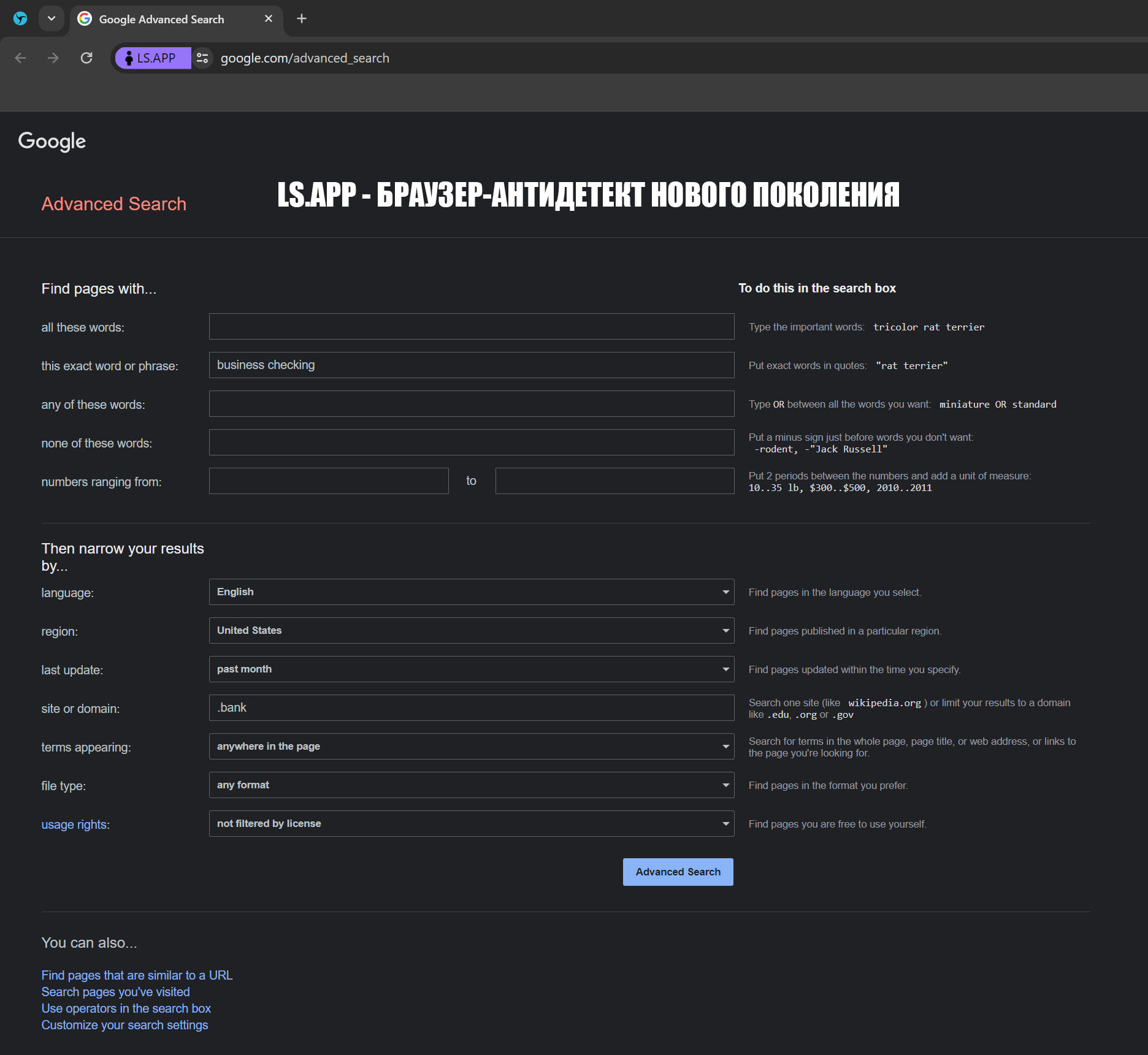The width and height of the screenshot is (1148, 1055).
Task: Click the 'usage rights' label link
Action: pos(74,825)
